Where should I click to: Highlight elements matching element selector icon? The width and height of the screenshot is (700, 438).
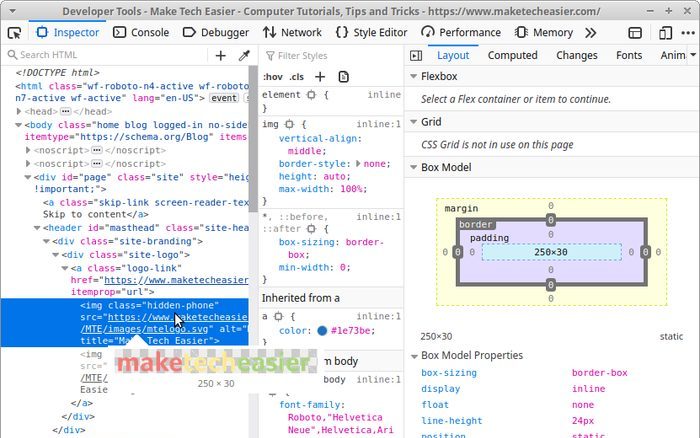[311, 95]
